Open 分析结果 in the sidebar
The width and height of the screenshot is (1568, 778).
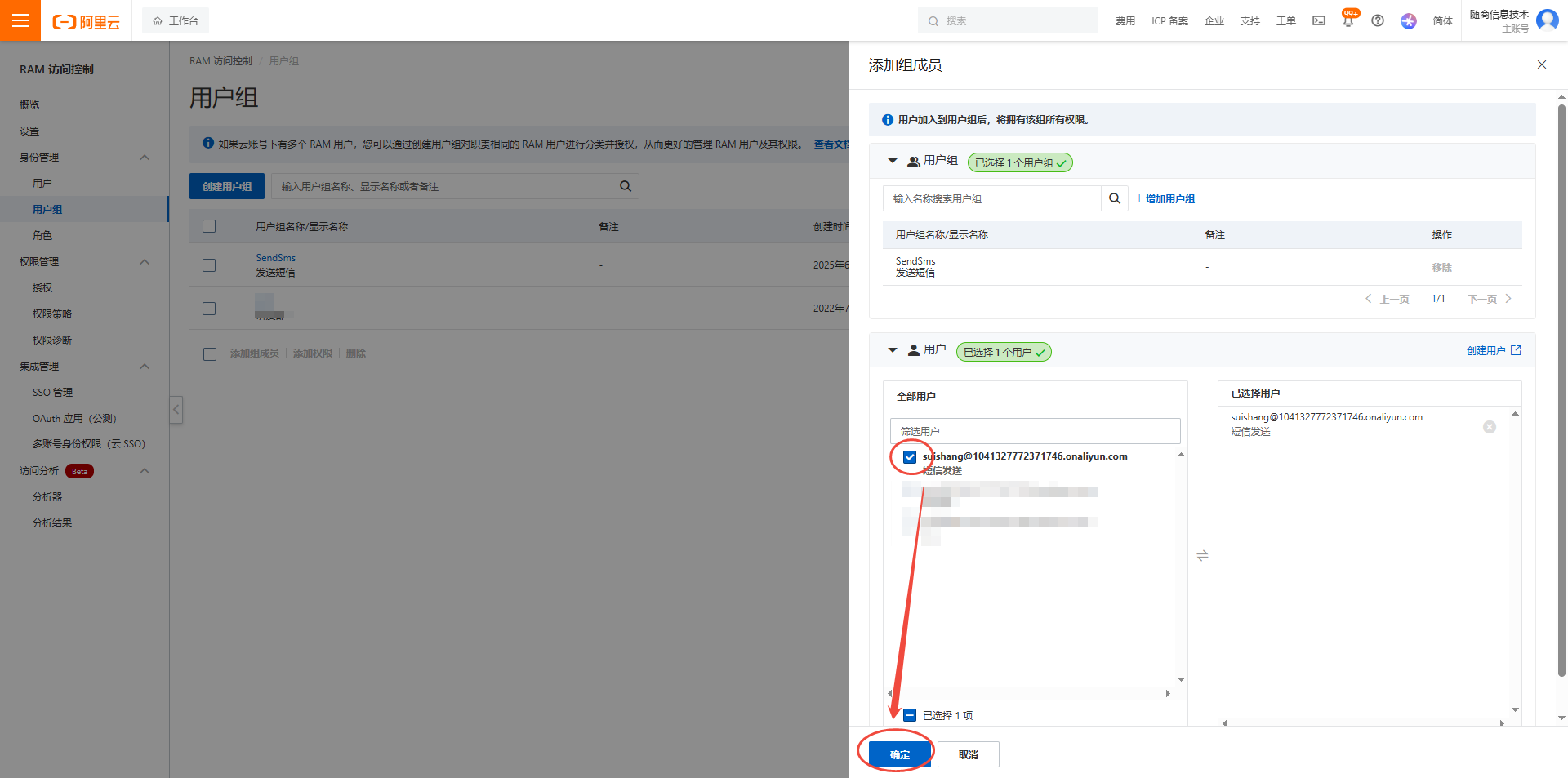[52, 522]
